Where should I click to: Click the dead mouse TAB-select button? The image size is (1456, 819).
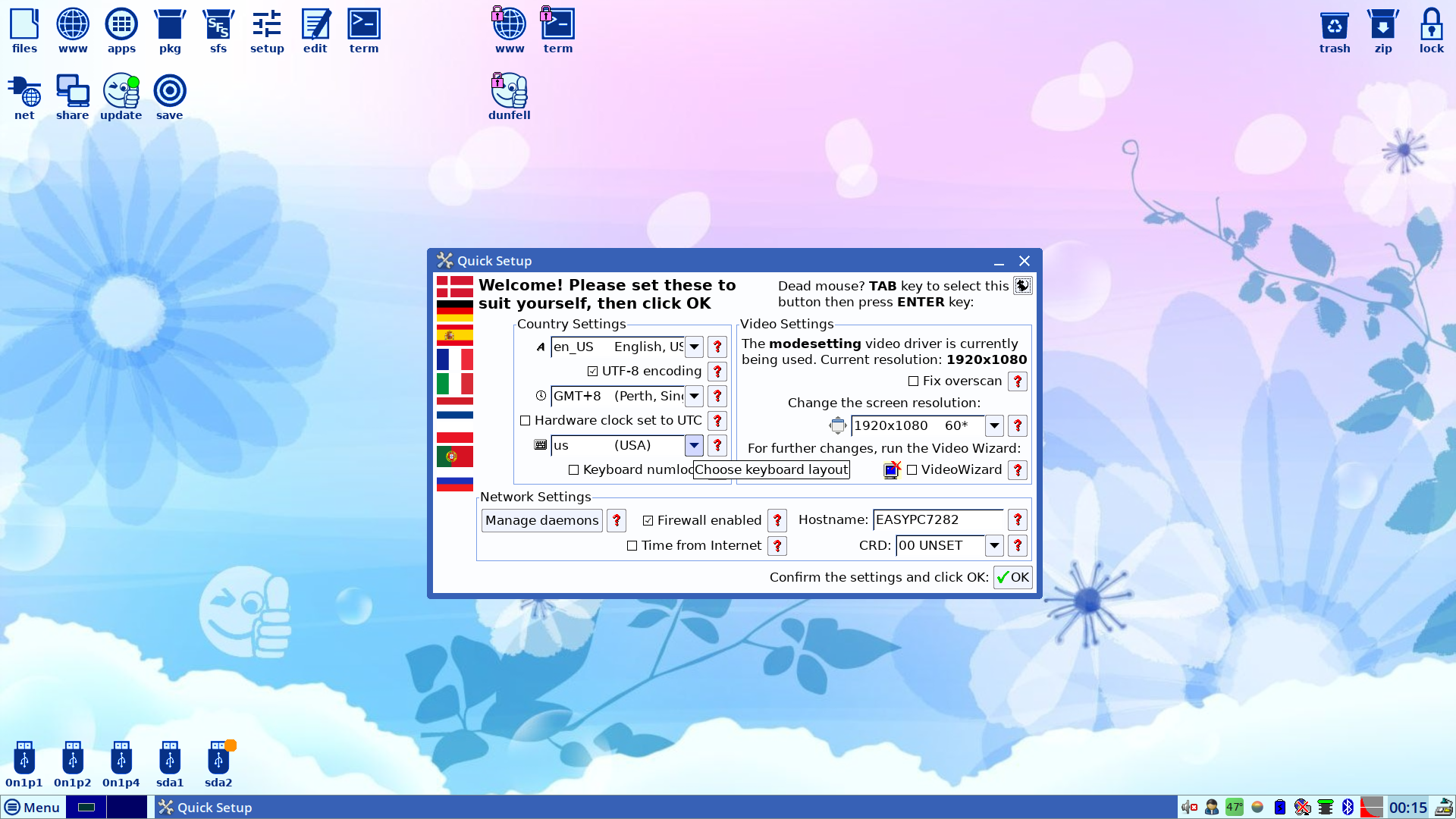point(1023,286)
